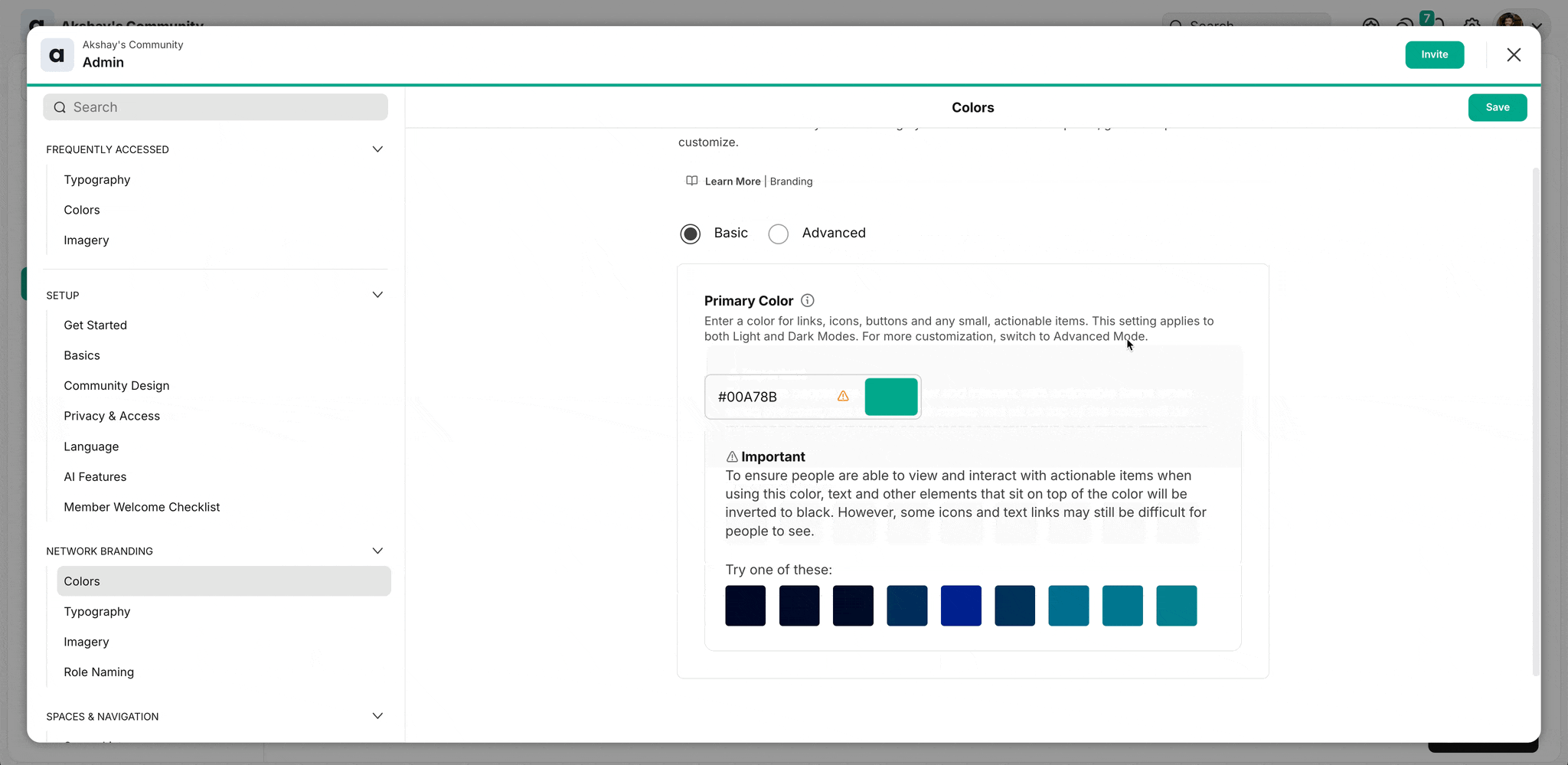The width and height of the screenshot is (1568, 765).
Task: Select Role Naming in the sidebar
Action: coord(99,672)
